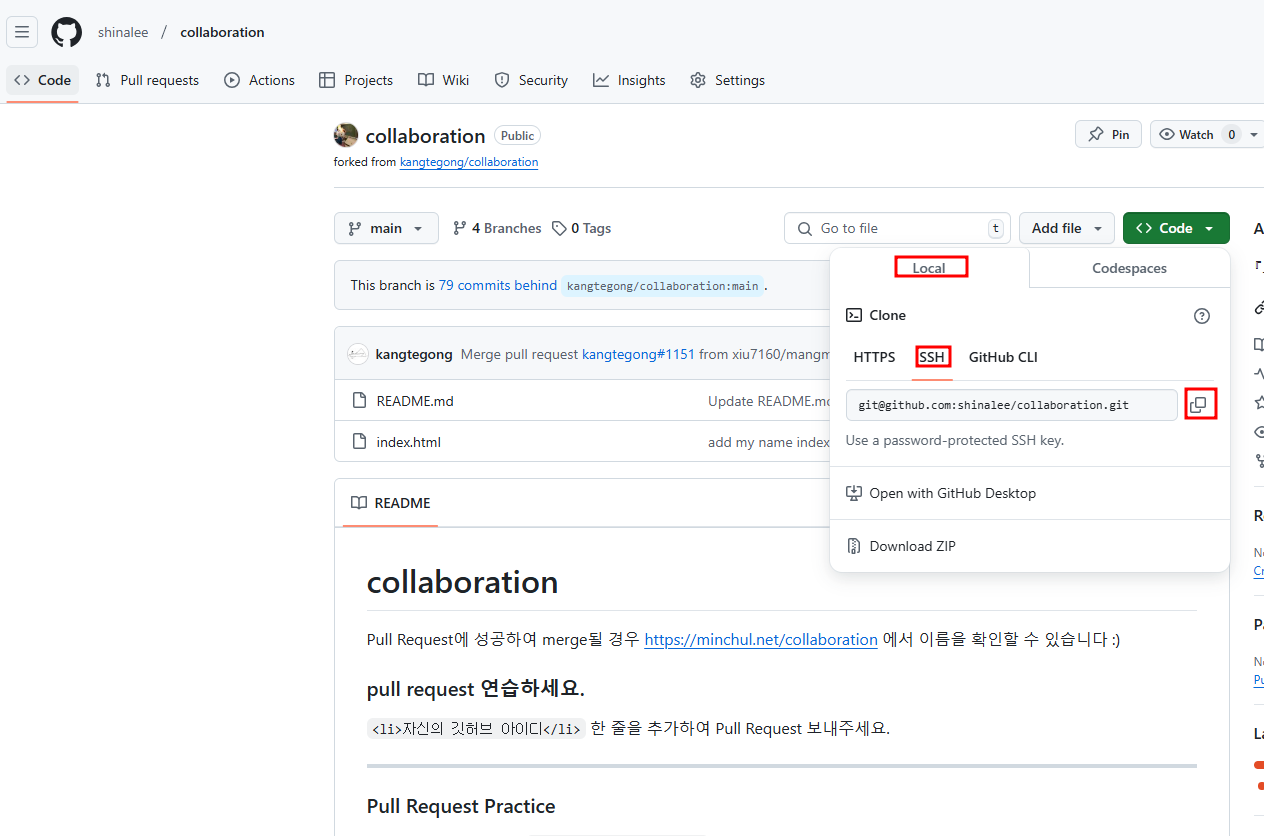This screenshot has width=1264, height=836.
Task: Toggle the green Code dropdown button
Action: (1176, 228)
